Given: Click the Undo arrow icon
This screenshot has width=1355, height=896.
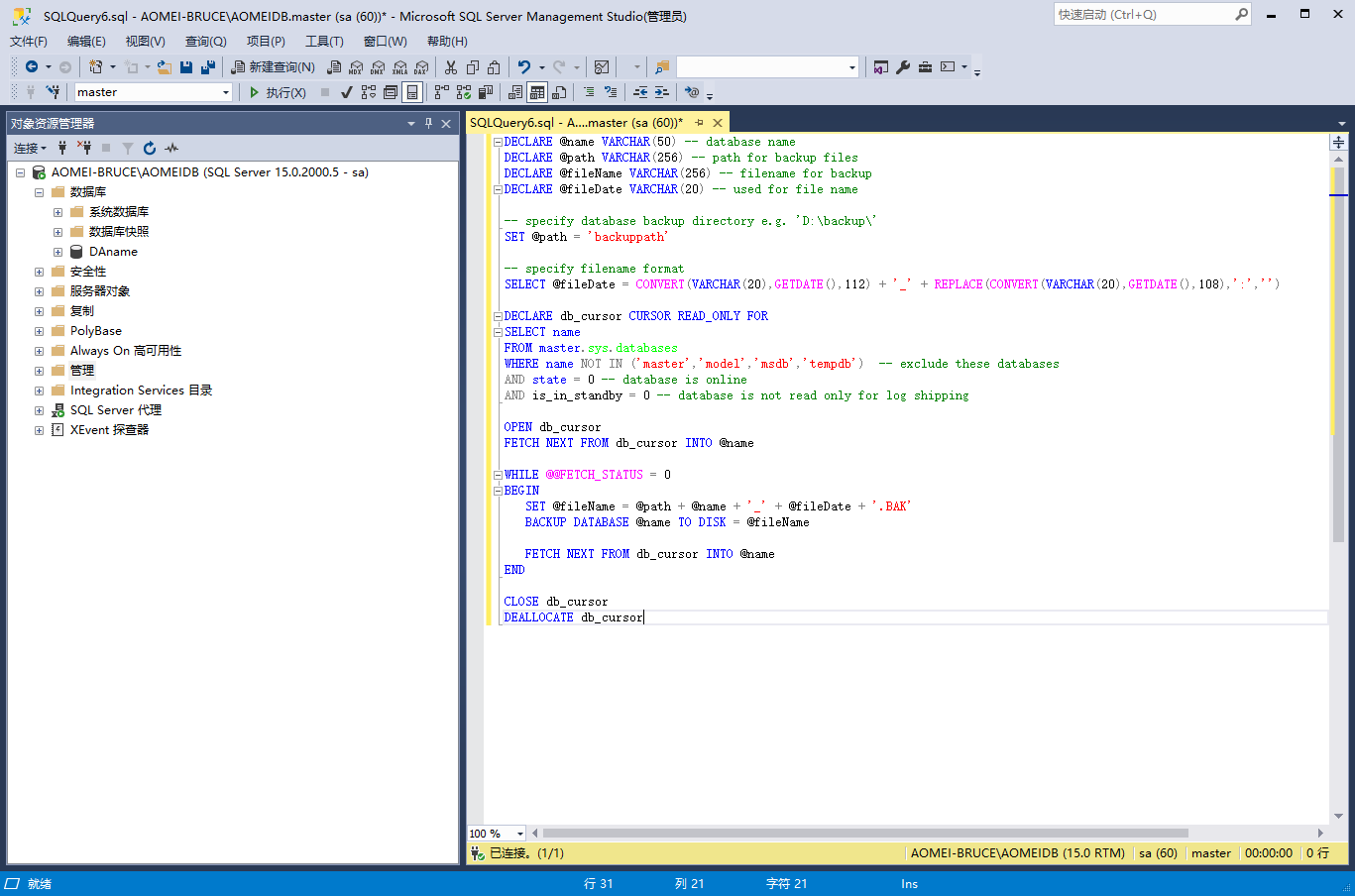Looking at the screenshot, I should pyautogui.click(x=524, y=67).
